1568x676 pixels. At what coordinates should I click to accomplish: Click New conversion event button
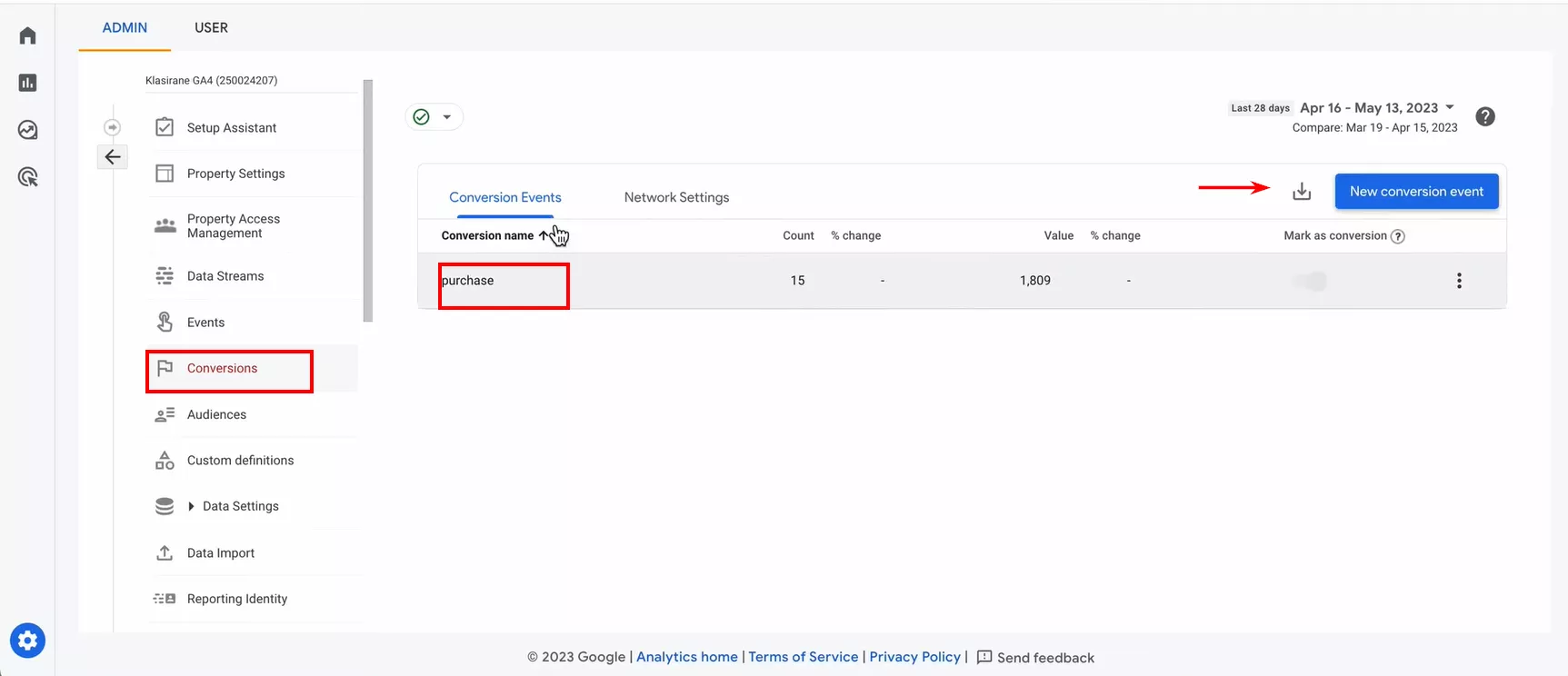[x=1416, y=192]
